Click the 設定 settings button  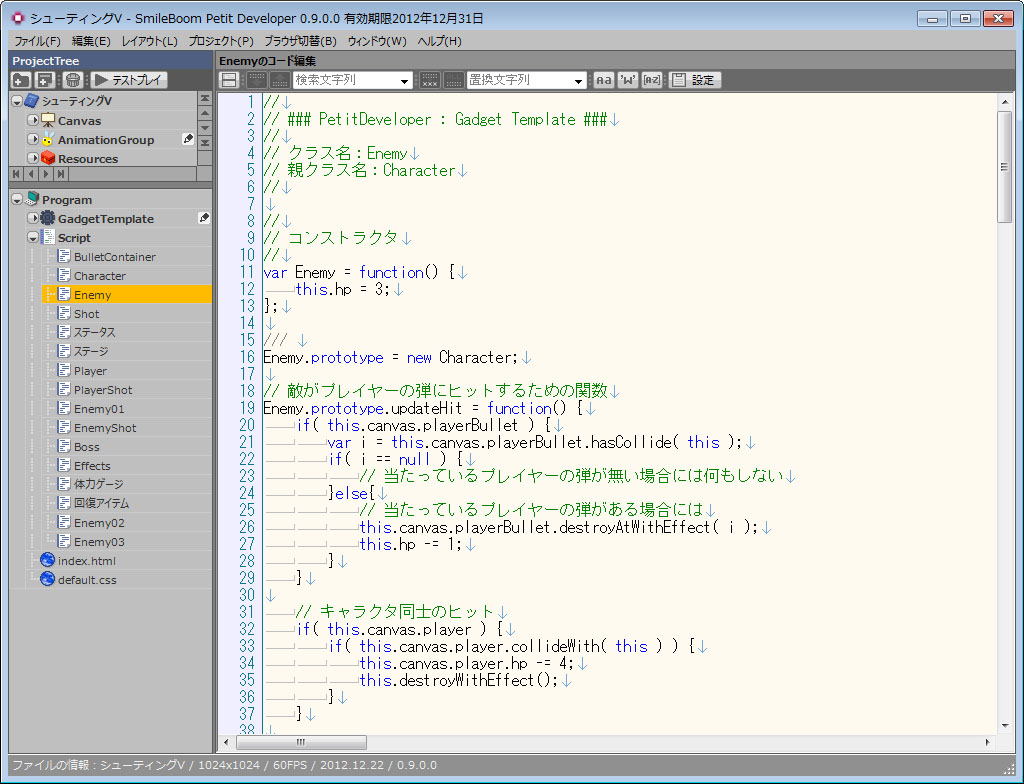(695, 80)
